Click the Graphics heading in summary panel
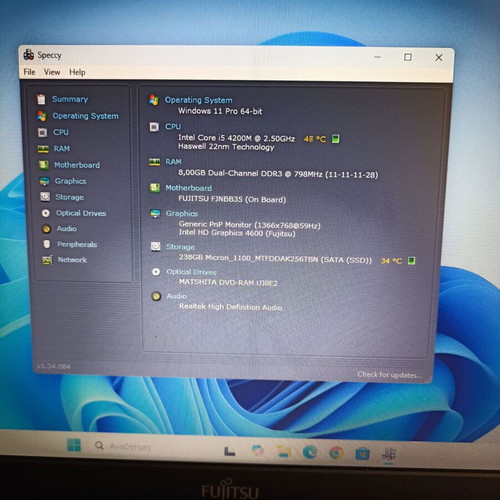This screenshot has width=500, height=500. pos(182,214)
